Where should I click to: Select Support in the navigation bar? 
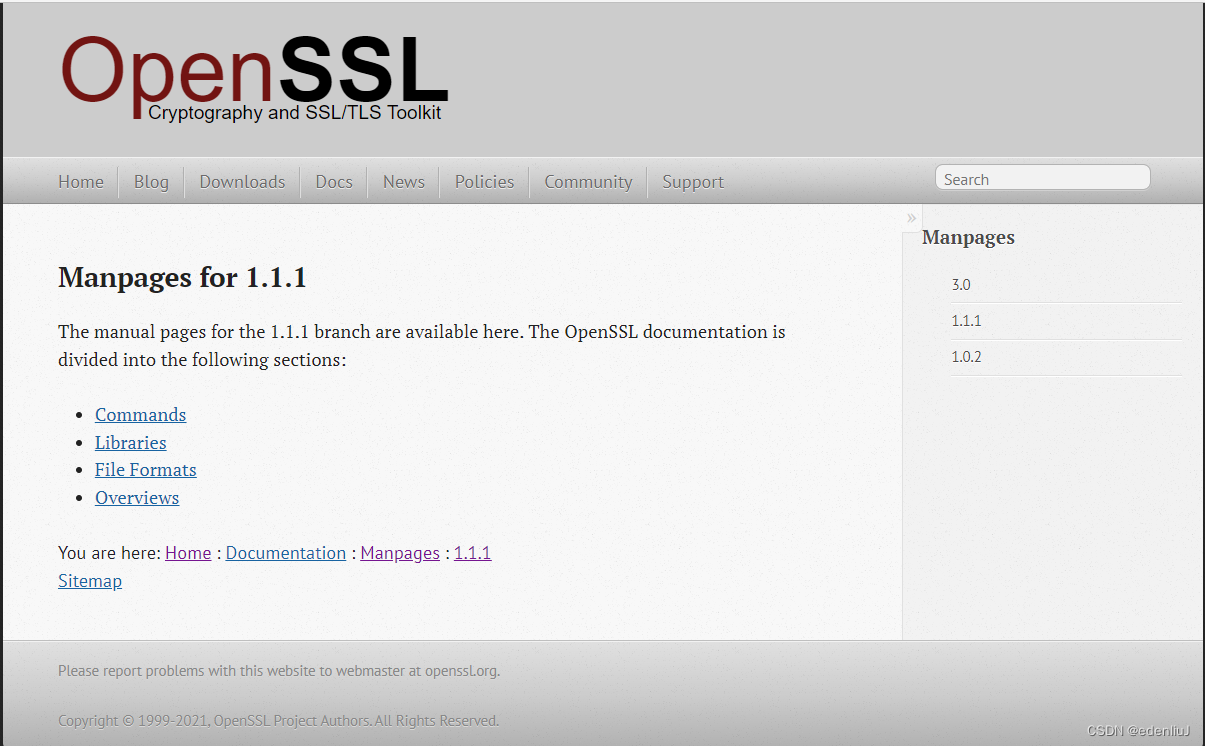click(693, 182)
